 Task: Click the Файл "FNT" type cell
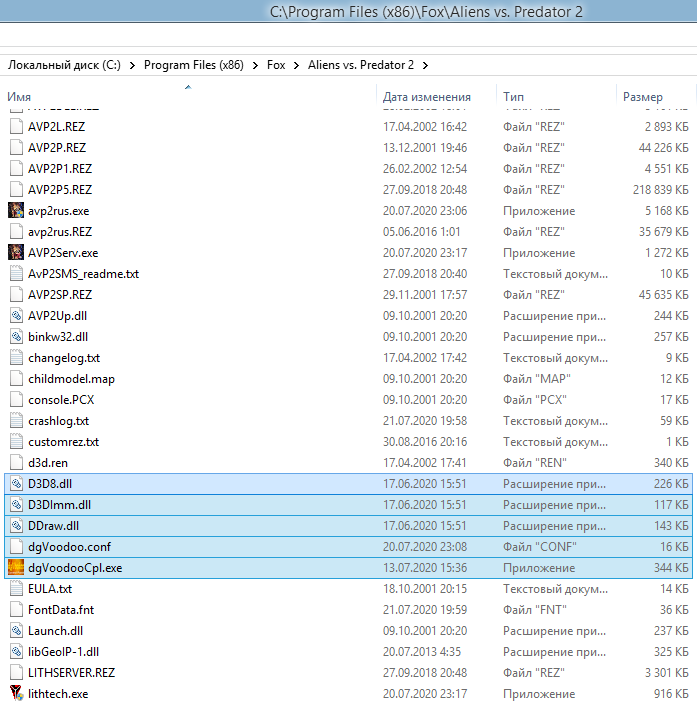pos(535,610)
